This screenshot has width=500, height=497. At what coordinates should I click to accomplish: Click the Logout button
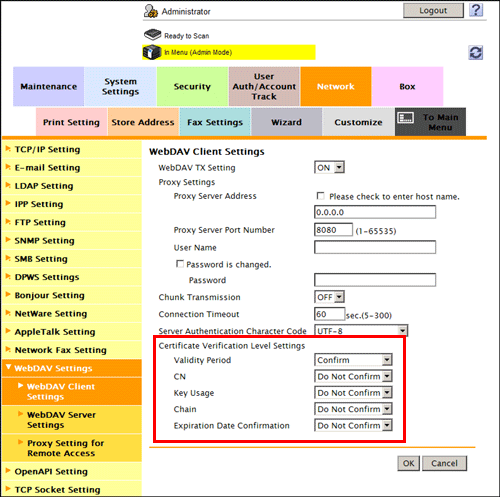coord(433,11)
